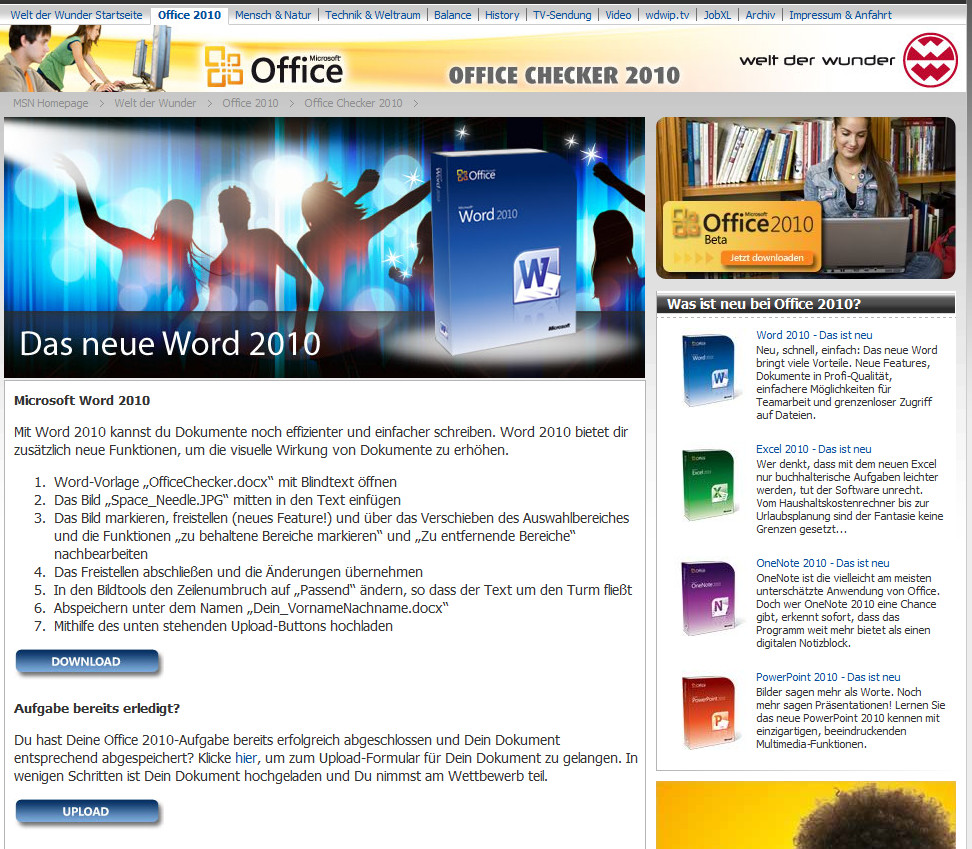Click step 'Abspeichern unter dem Namen' text
Image resolution: width=972 pixels, height=849 pixels.
point(251,608)
